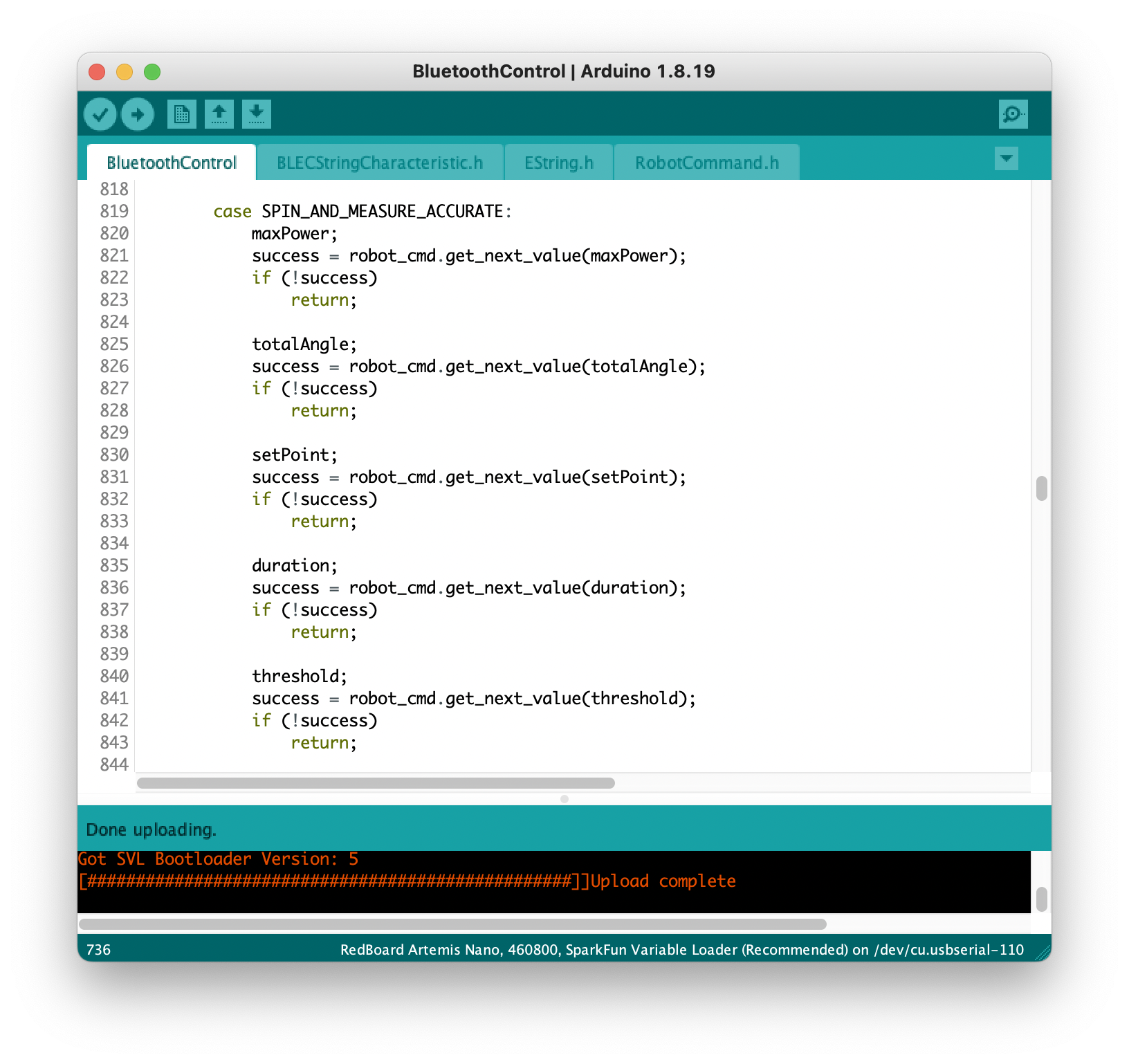Create a new sketch with the New icon

(182, 114)
